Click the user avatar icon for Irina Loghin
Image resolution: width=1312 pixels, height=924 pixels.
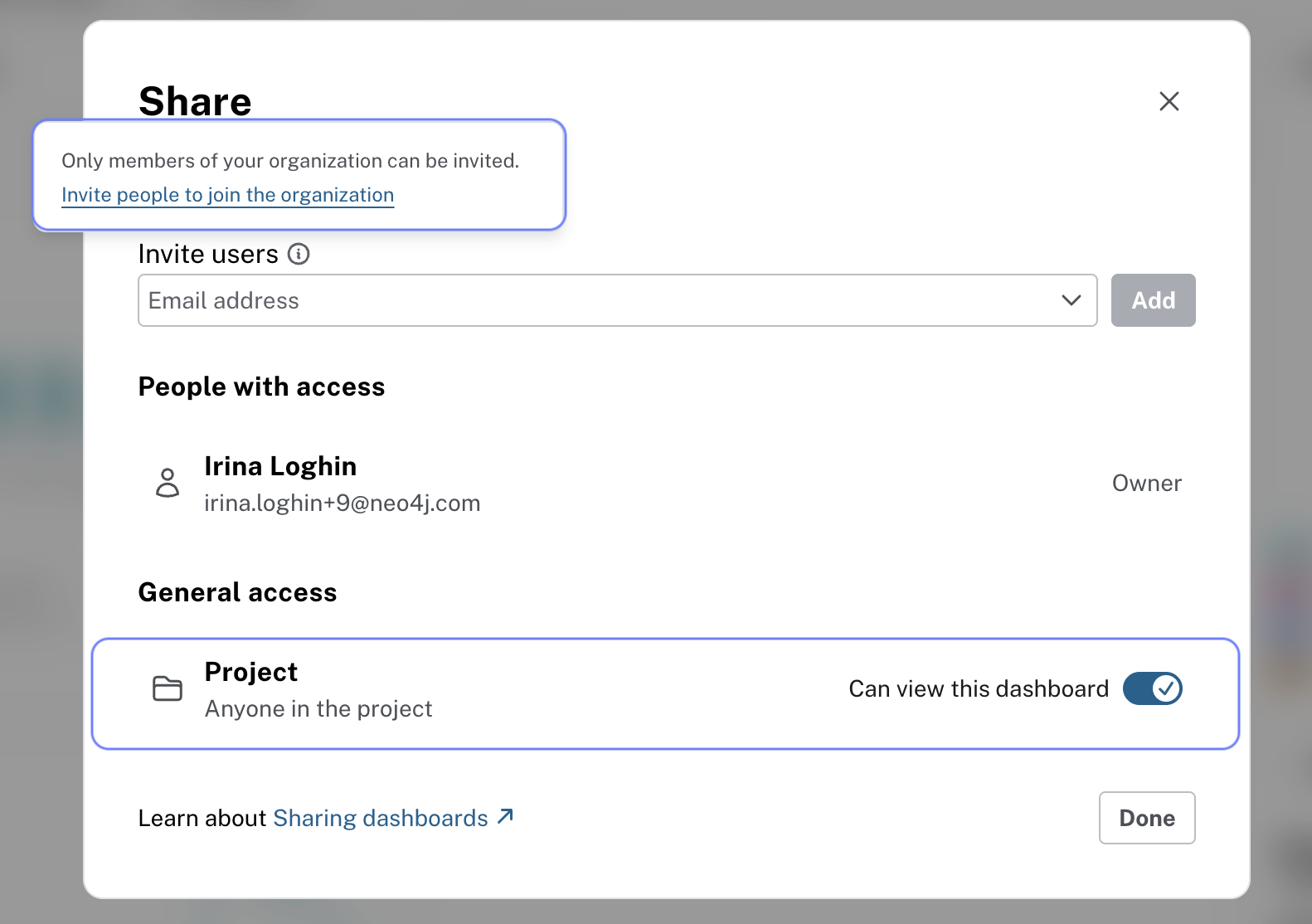[168, 483]
